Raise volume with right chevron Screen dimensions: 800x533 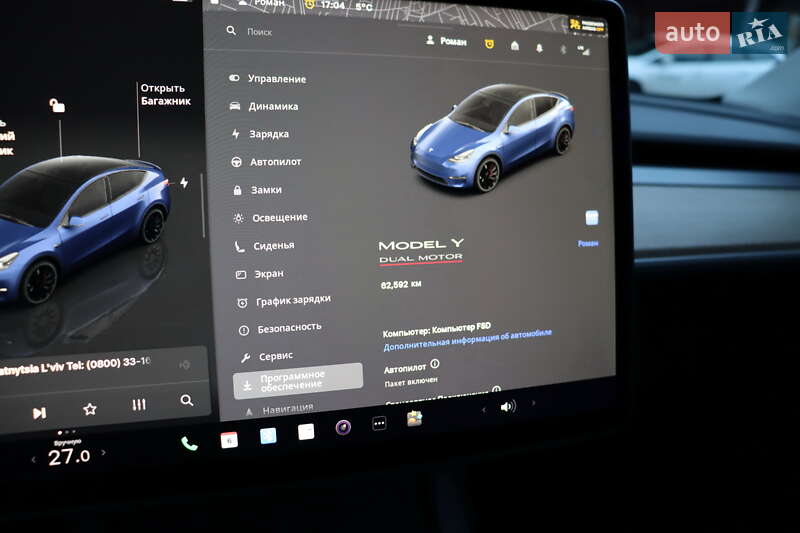pos(534,403)
